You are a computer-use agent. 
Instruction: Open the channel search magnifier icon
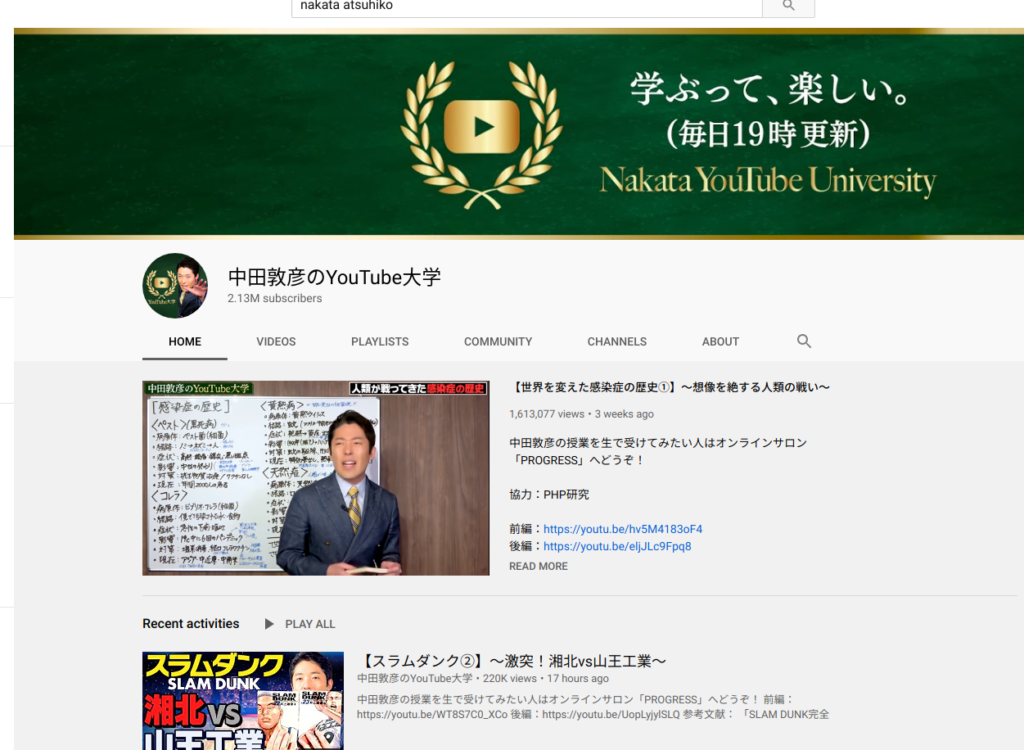coord(804,341)
